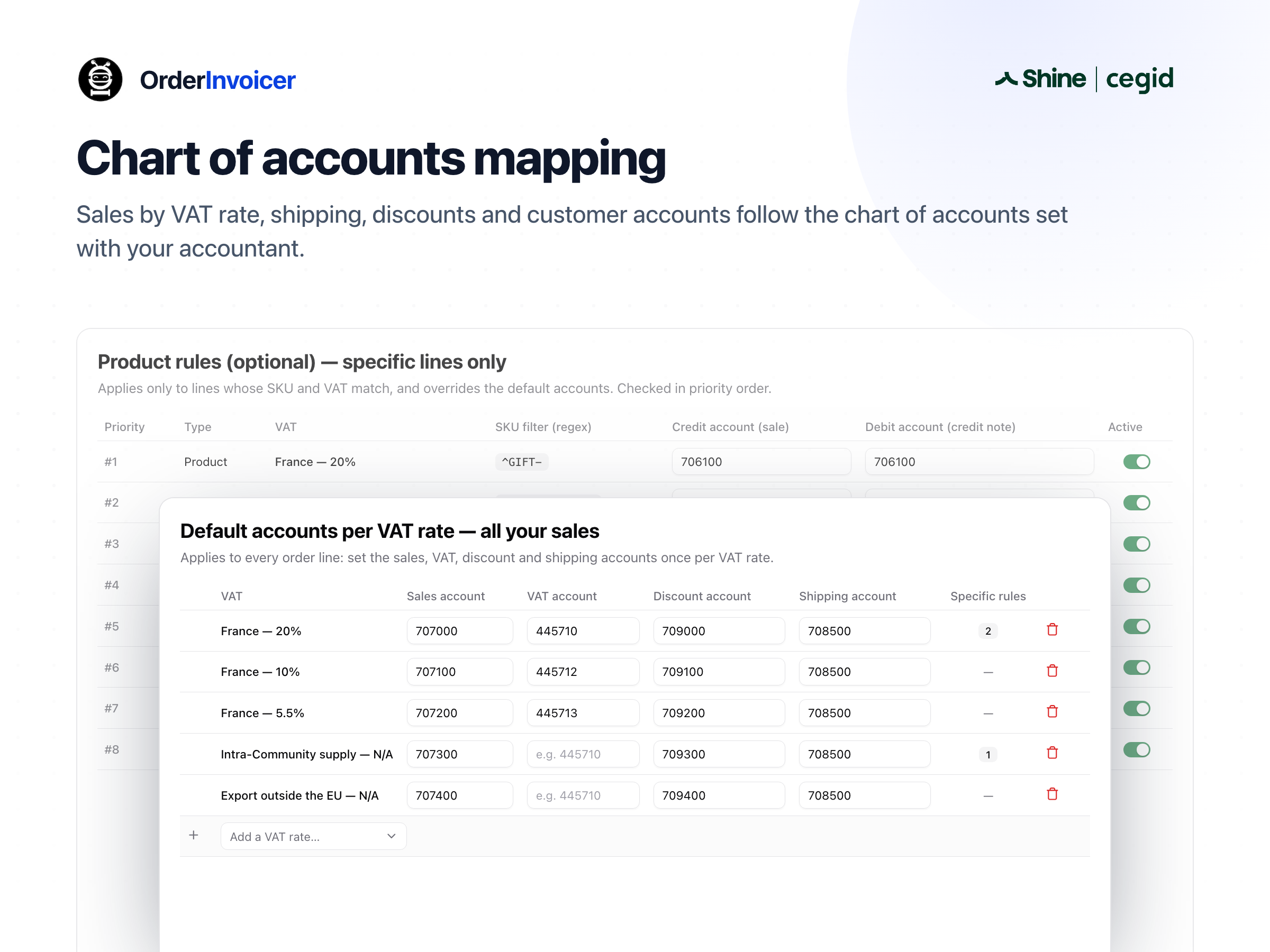The height and width of the screenshot is (952, 1270).
Task: Open the 1 specific rule badge for Intra-Community supply
Action: [x=988, y=755]
